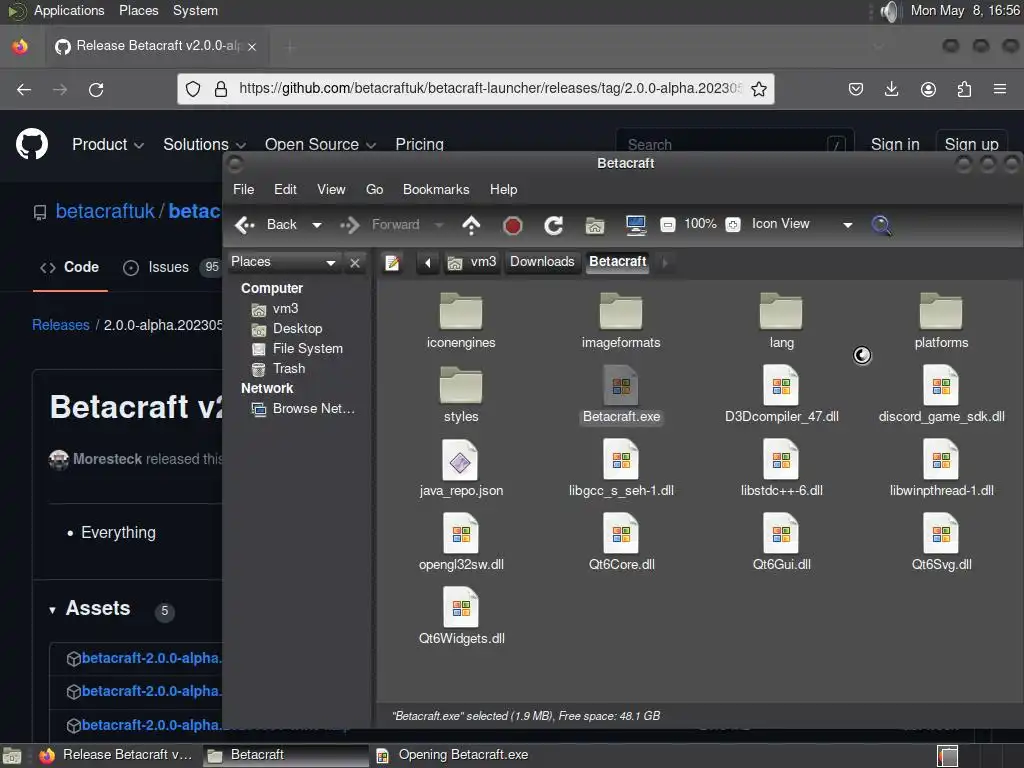The height and width of the screenshot is (768, 1024).
Task: Bookmark this page with the star icon
Action: point(758,89)
